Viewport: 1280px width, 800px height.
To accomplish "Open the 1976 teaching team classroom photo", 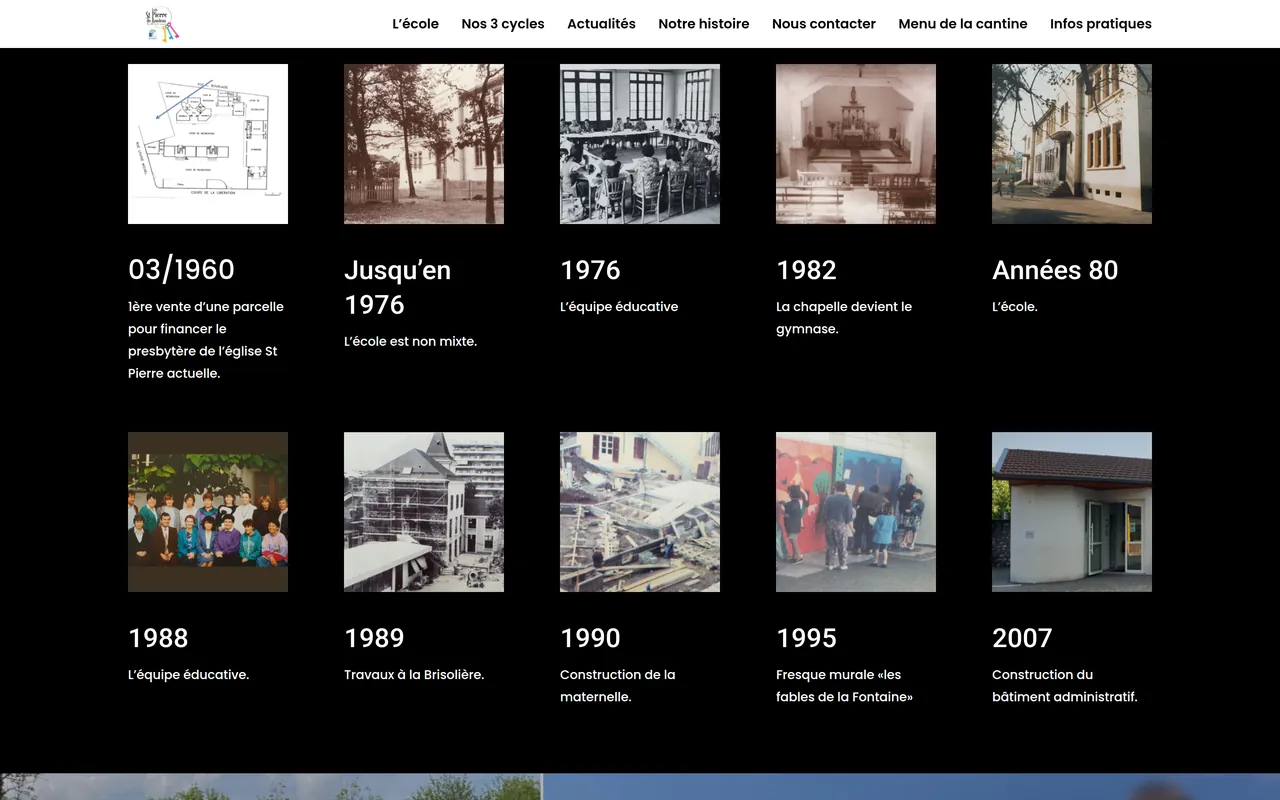I will click(640, 144).
